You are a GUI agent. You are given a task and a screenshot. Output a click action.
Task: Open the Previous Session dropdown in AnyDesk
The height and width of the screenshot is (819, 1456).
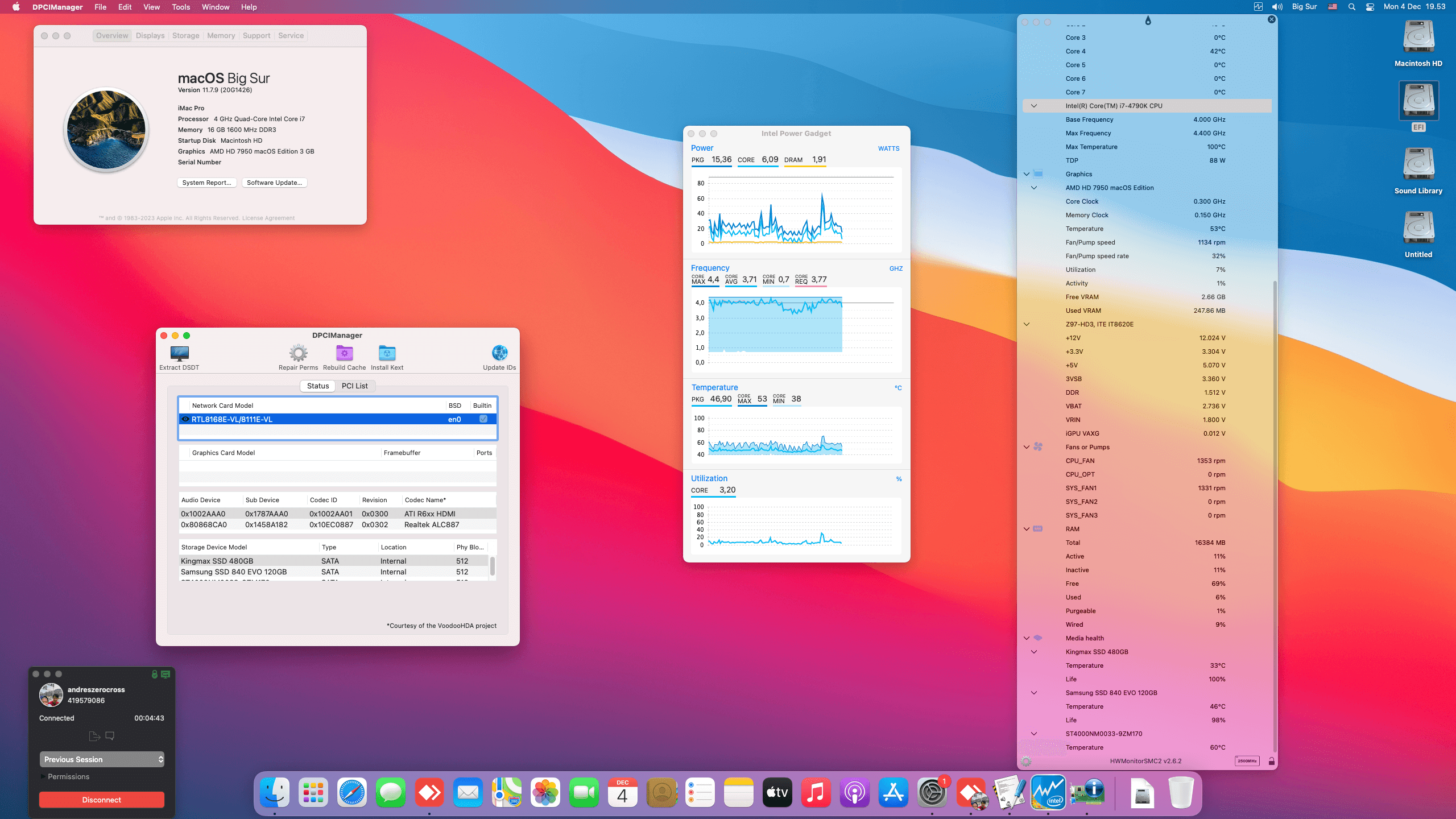coord(102,759)
